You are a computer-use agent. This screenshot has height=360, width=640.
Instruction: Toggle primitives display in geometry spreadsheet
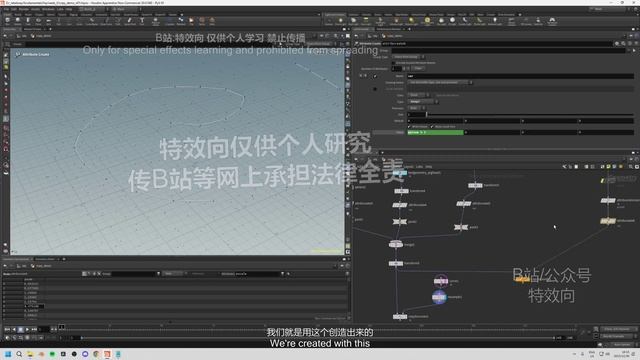pyautogui.click(x=94, y=273)
